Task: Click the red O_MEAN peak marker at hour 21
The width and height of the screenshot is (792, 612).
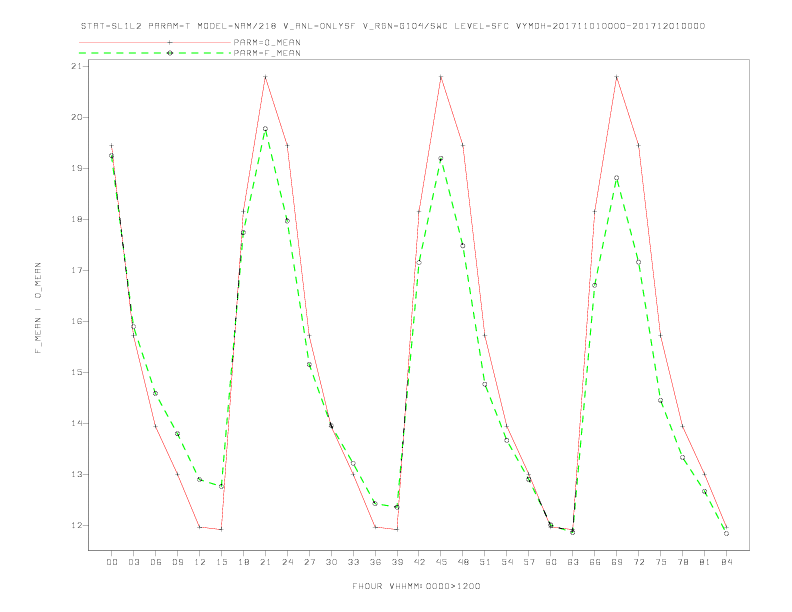Action: [265, 77]
